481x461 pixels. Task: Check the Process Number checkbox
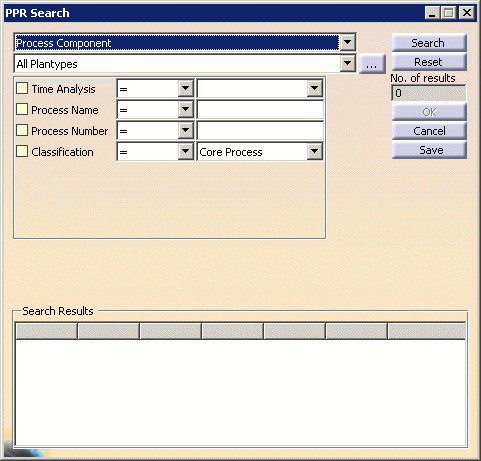(22, 130)
